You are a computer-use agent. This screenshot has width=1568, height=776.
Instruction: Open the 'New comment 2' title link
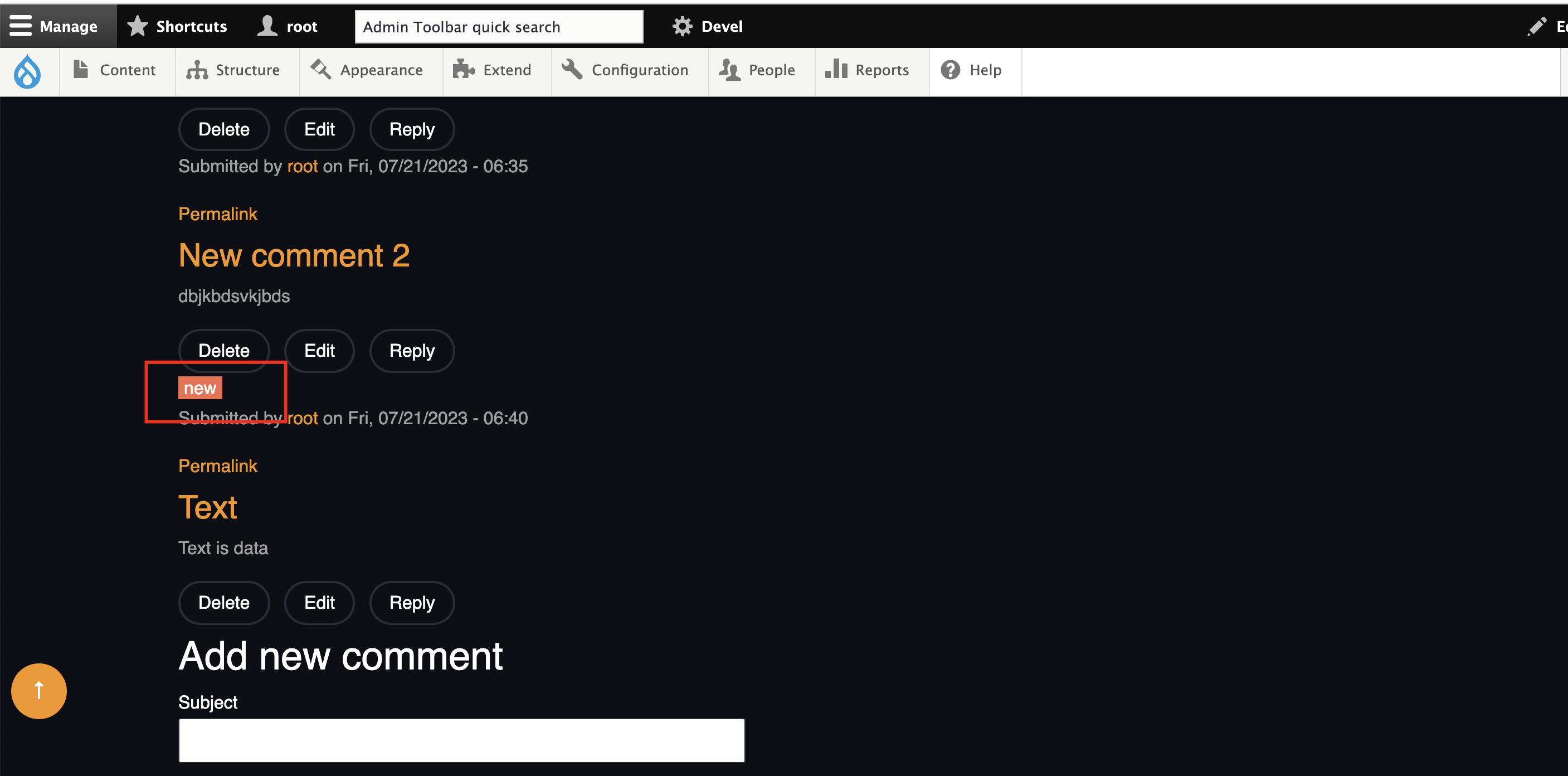pyautogui.click(x=294, y=255)
